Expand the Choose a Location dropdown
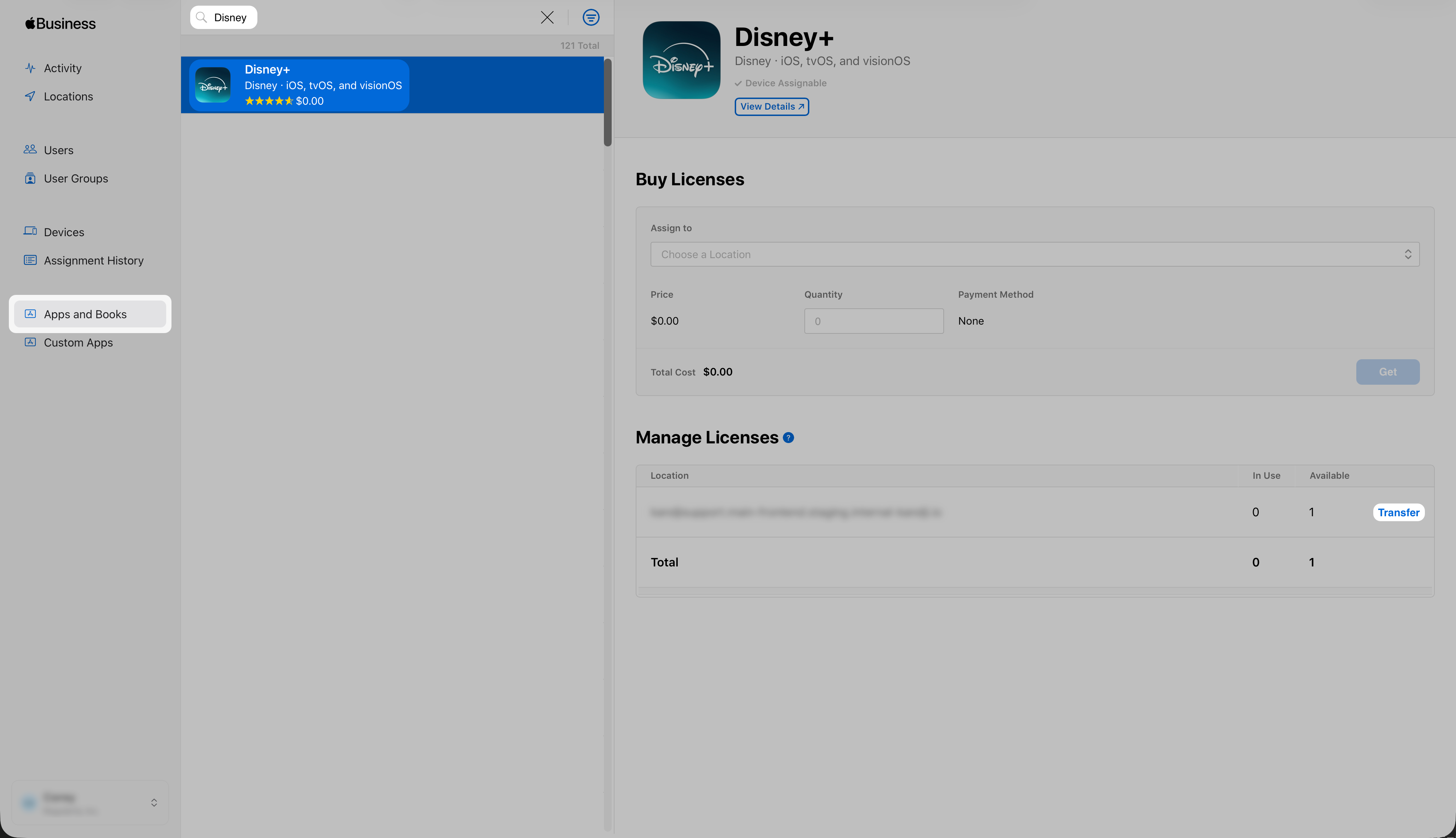 pos(1034,254)
